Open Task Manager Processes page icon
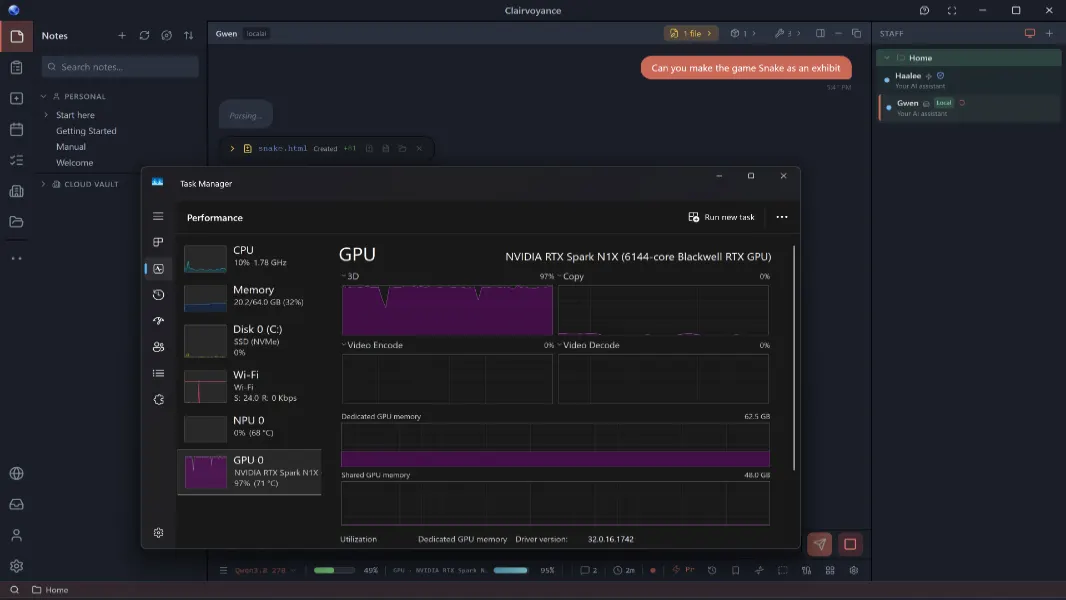The height and width of the screenshot is (600, 1066). (158, 242)
